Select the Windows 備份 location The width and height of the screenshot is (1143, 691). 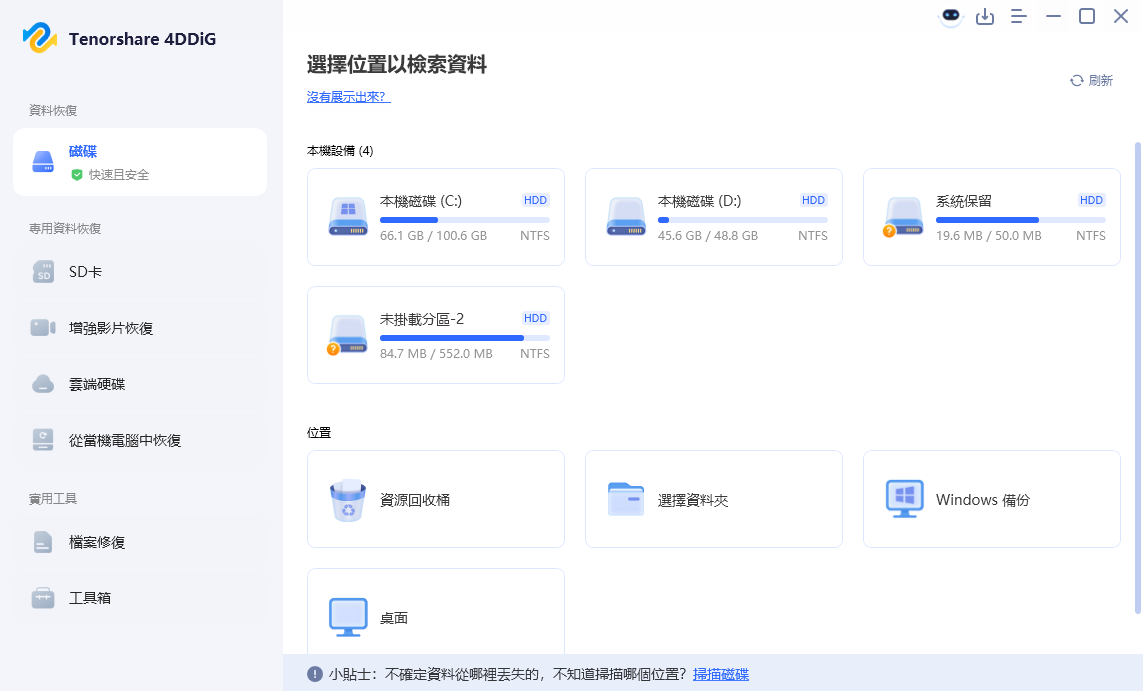point(991,499)
